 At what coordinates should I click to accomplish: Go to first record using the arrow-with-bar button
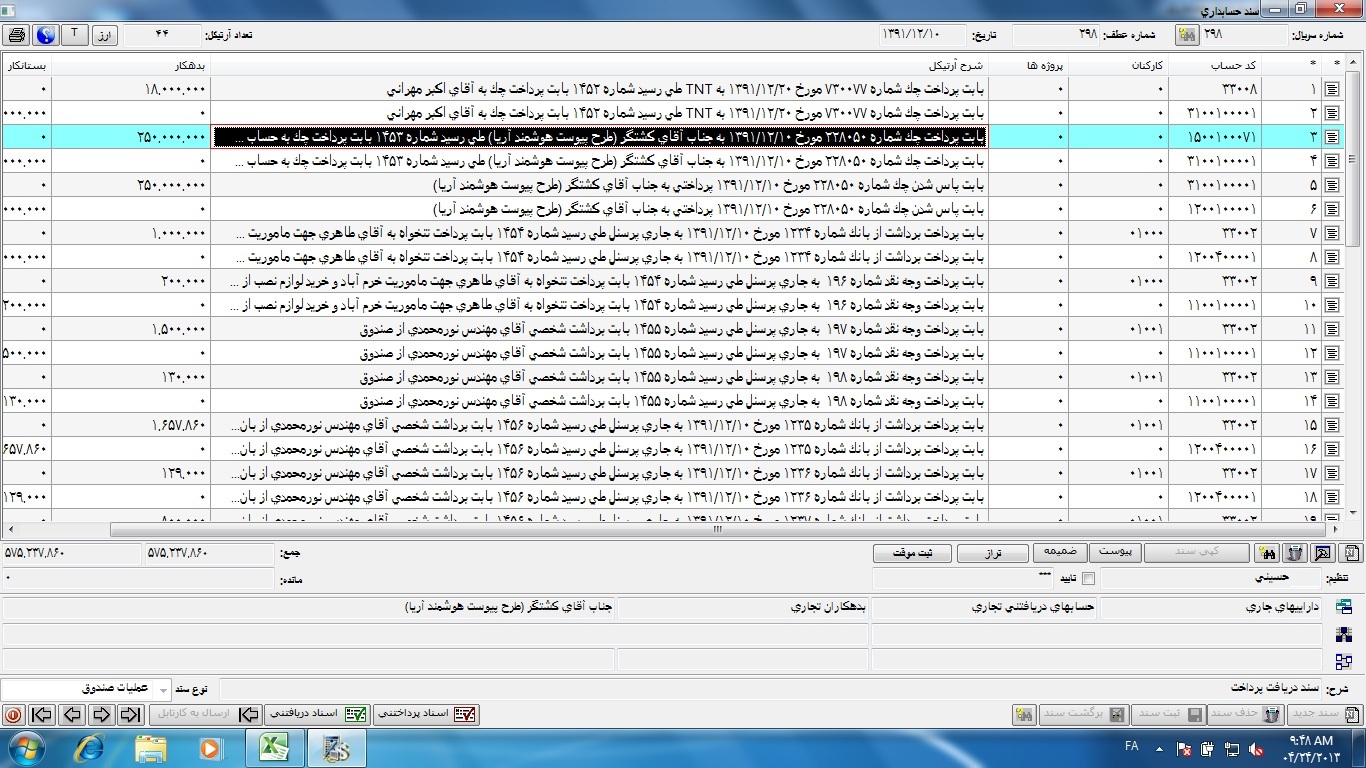pos(42,715)
